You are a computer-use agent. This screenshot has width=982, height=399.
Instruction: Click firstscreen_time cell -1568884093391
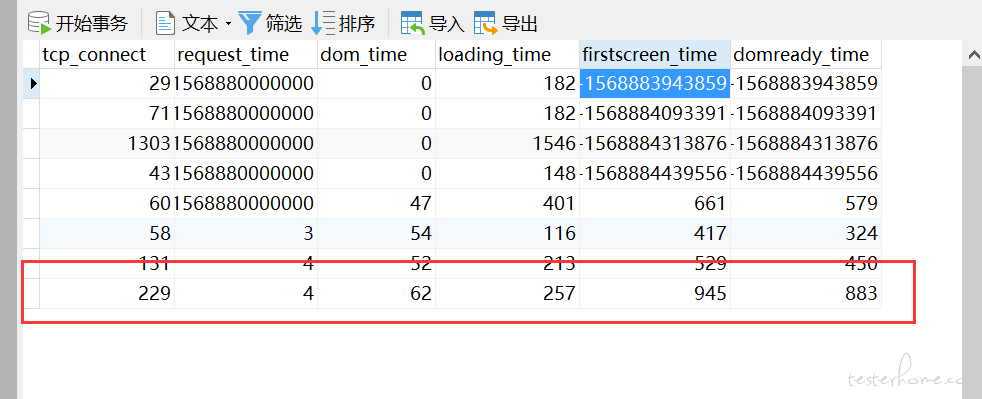(655, 113)
